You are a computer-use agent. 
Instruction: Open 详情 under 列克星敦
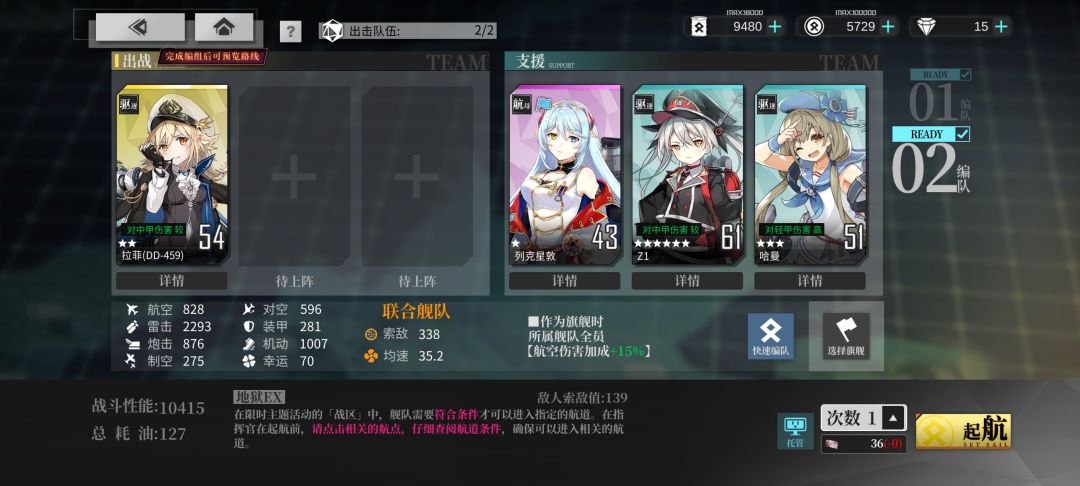564,281
